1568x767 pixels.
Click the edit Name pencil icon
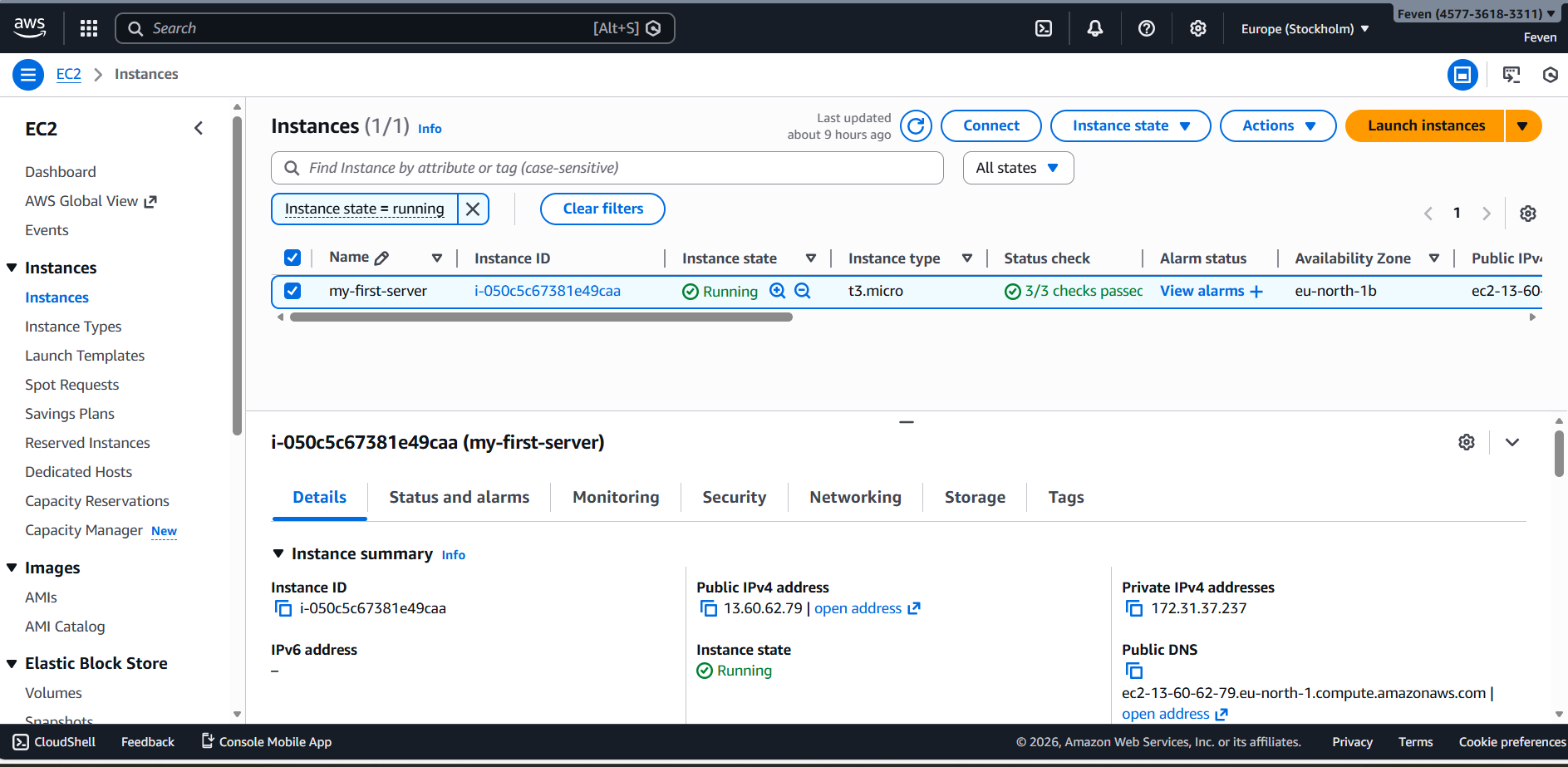tap(381, 258)
